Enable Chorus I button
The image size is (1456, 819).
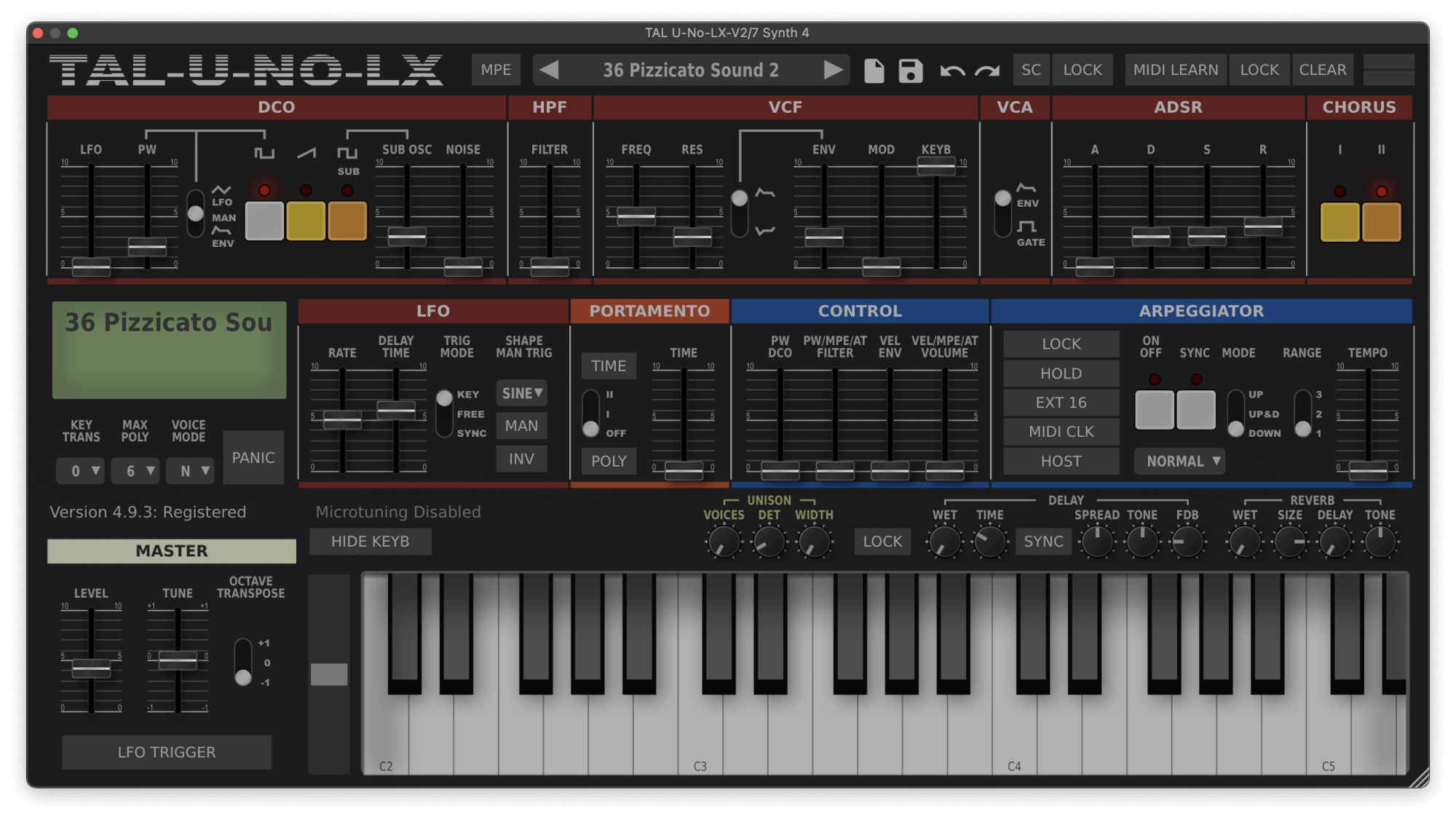click(x=1340, y=221)
